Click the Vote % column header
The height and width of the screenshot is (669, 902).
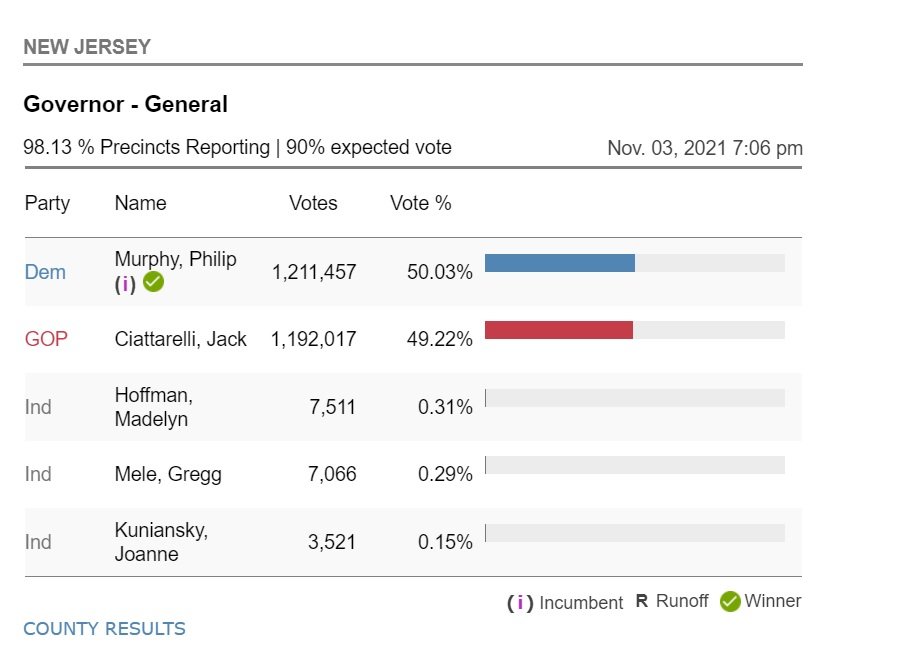(x=420, y=203)
